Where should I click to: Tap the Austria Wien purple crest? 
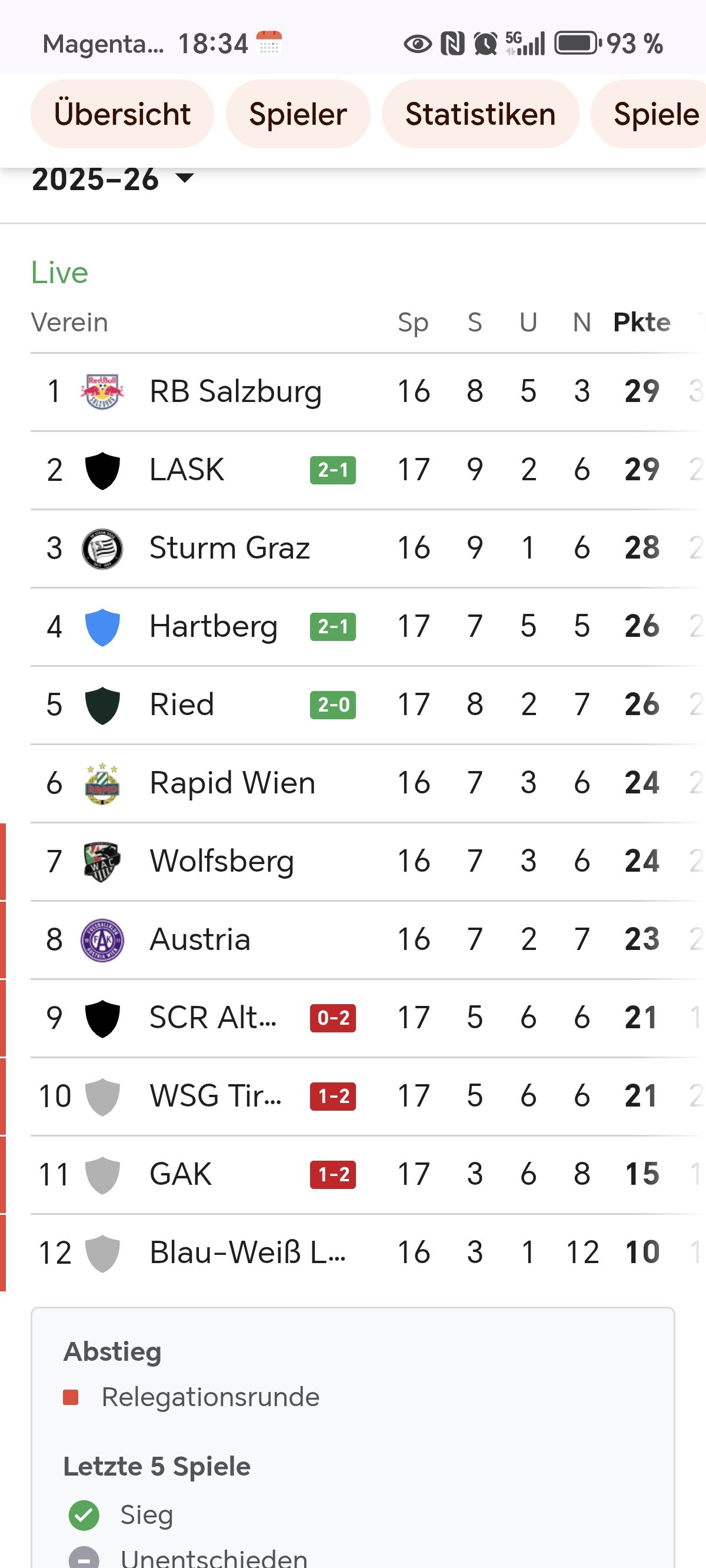102,940
